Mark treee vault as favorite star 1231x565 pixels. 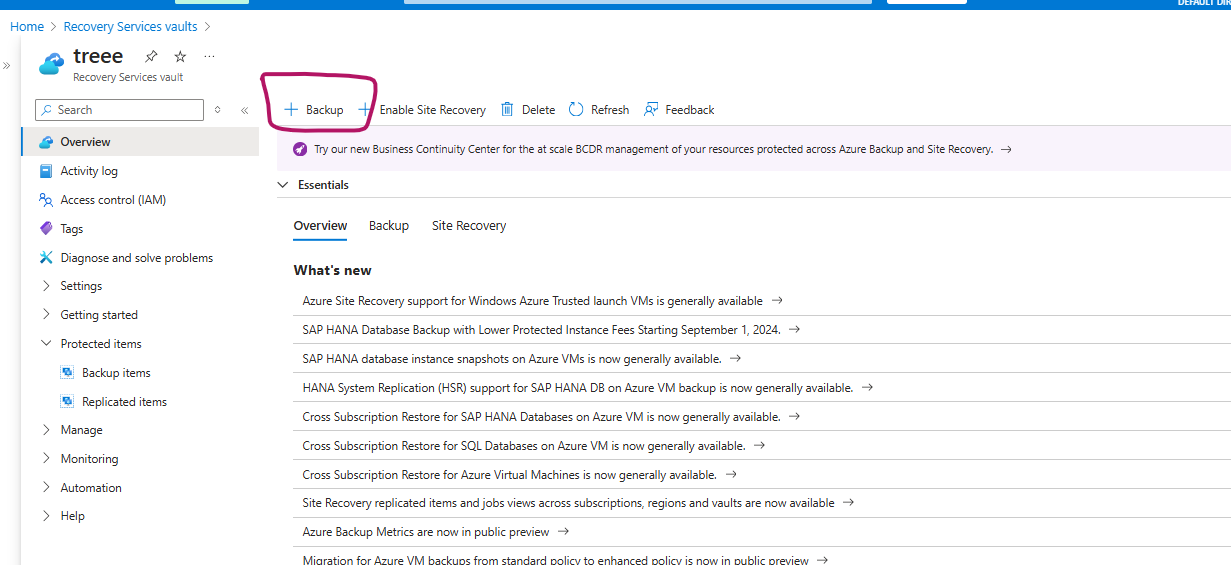(180, 56)
